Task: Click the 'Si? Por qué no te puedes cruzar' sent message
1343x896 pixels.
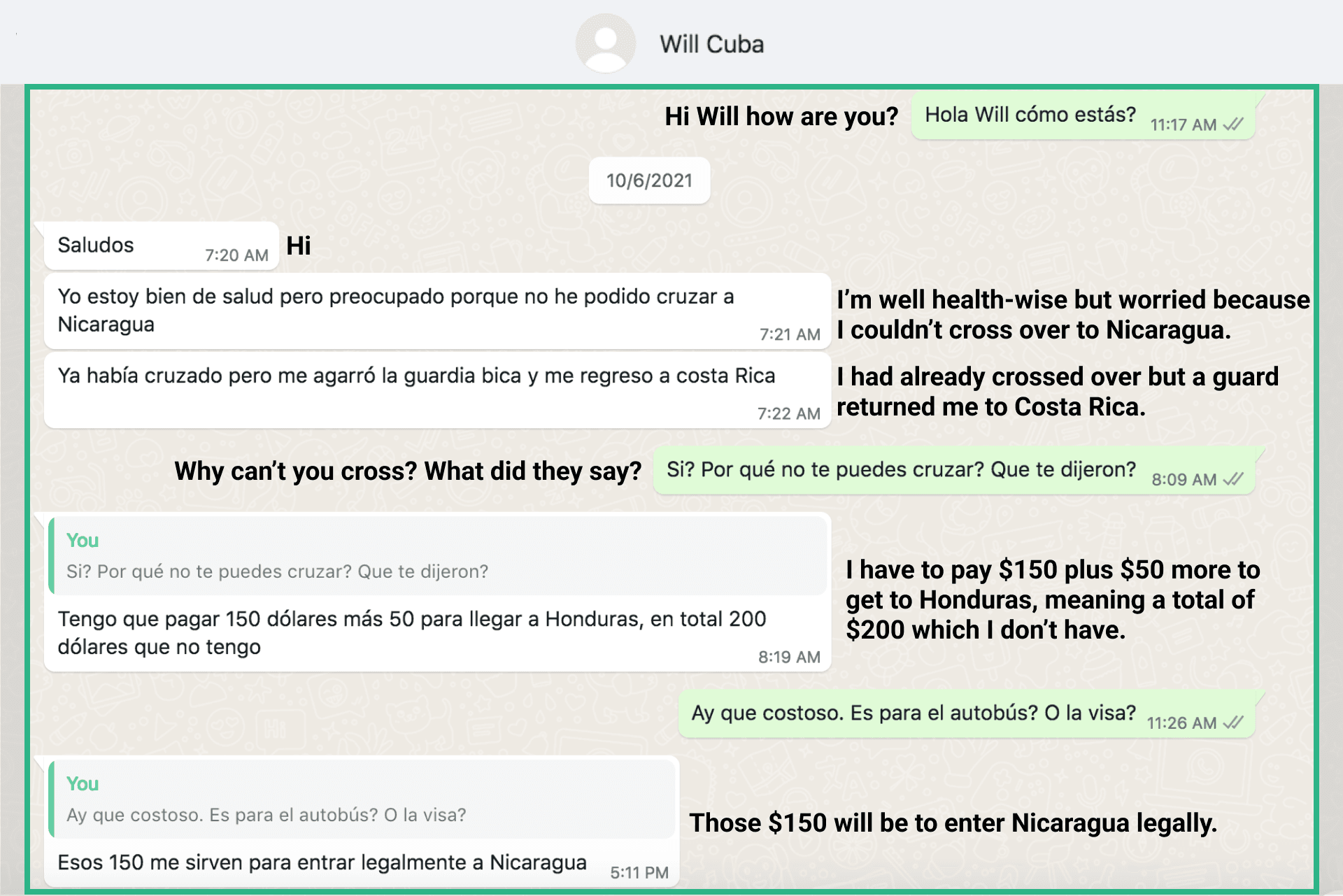Action: pos(954,470)
